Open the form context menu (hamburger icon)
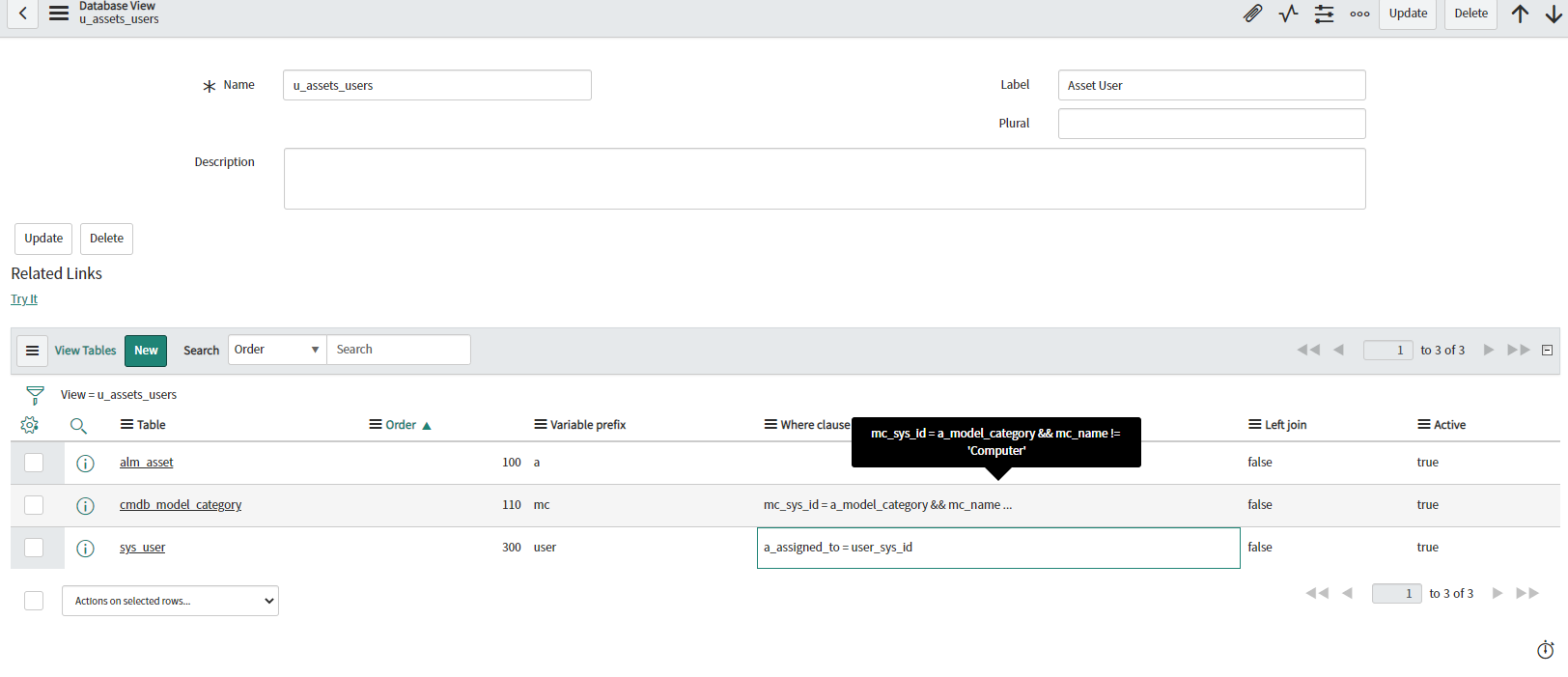Viewport: 1568px width, 677px height. (x=59, y=14)
